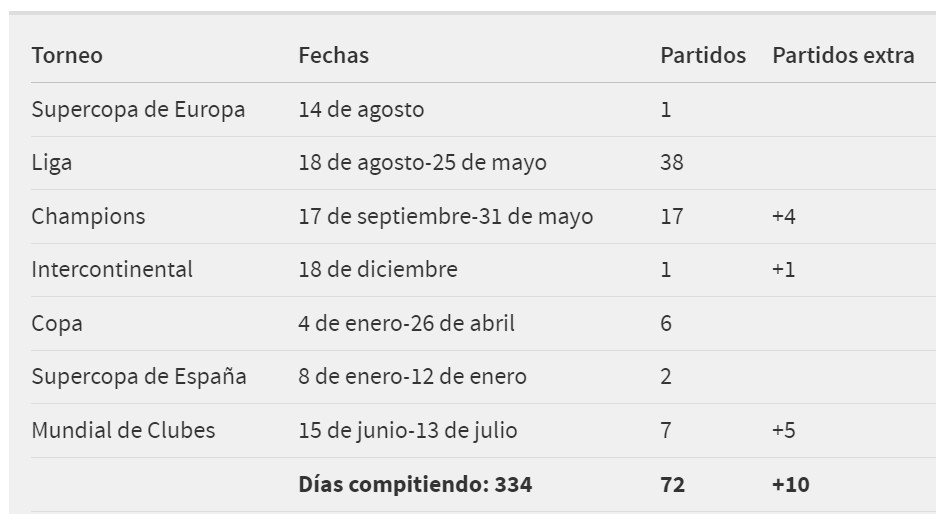The height and width of the screenshot is (514, 936).
Task: Click the total matches value 72
Action: click(673, 484)
